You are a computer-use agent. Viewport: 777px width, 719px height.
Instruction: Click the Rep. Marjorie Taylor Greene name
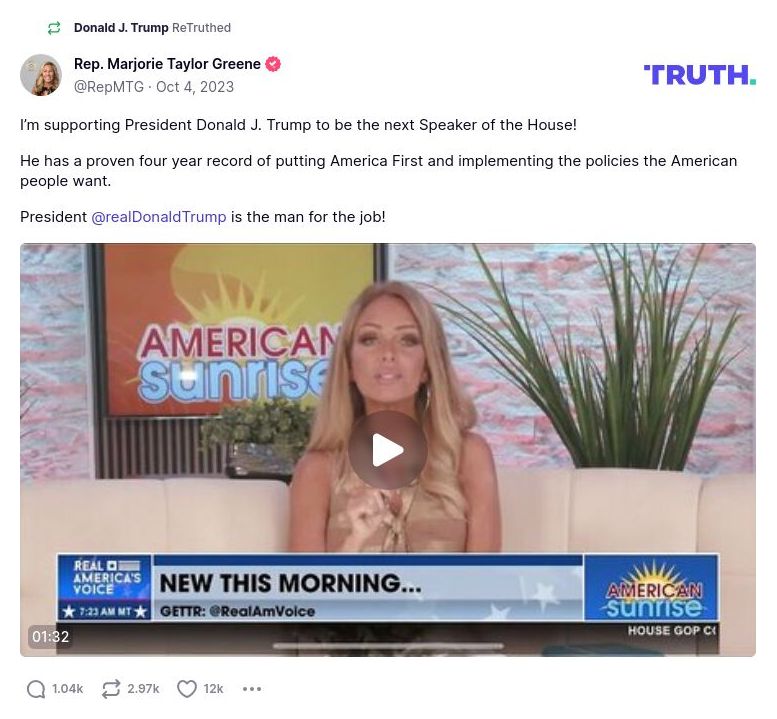click(167, 64)
